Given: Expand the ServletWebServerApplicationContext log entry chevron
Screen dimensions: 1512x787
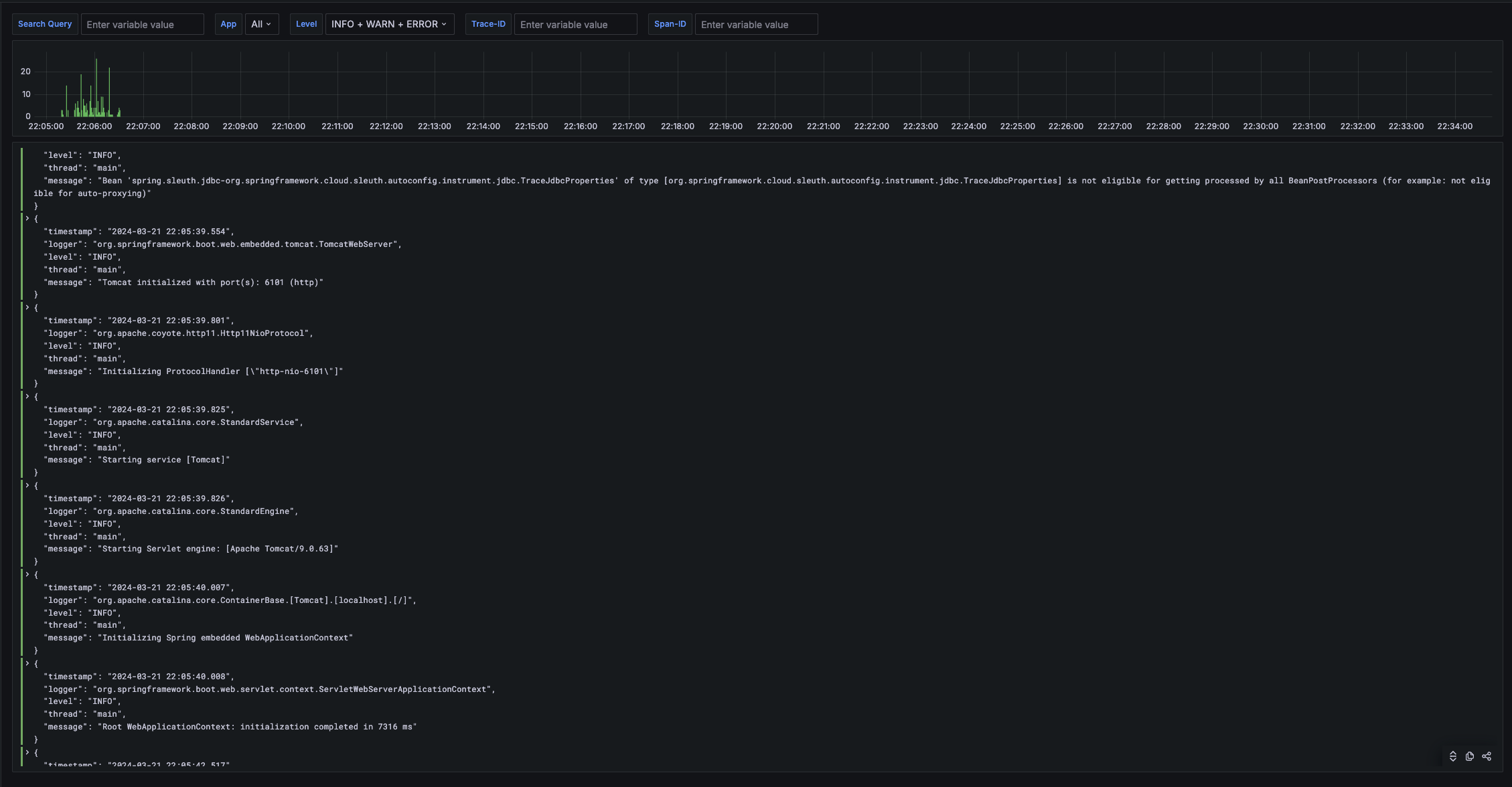Looking at the screenshot, I should tap(27, 663).
